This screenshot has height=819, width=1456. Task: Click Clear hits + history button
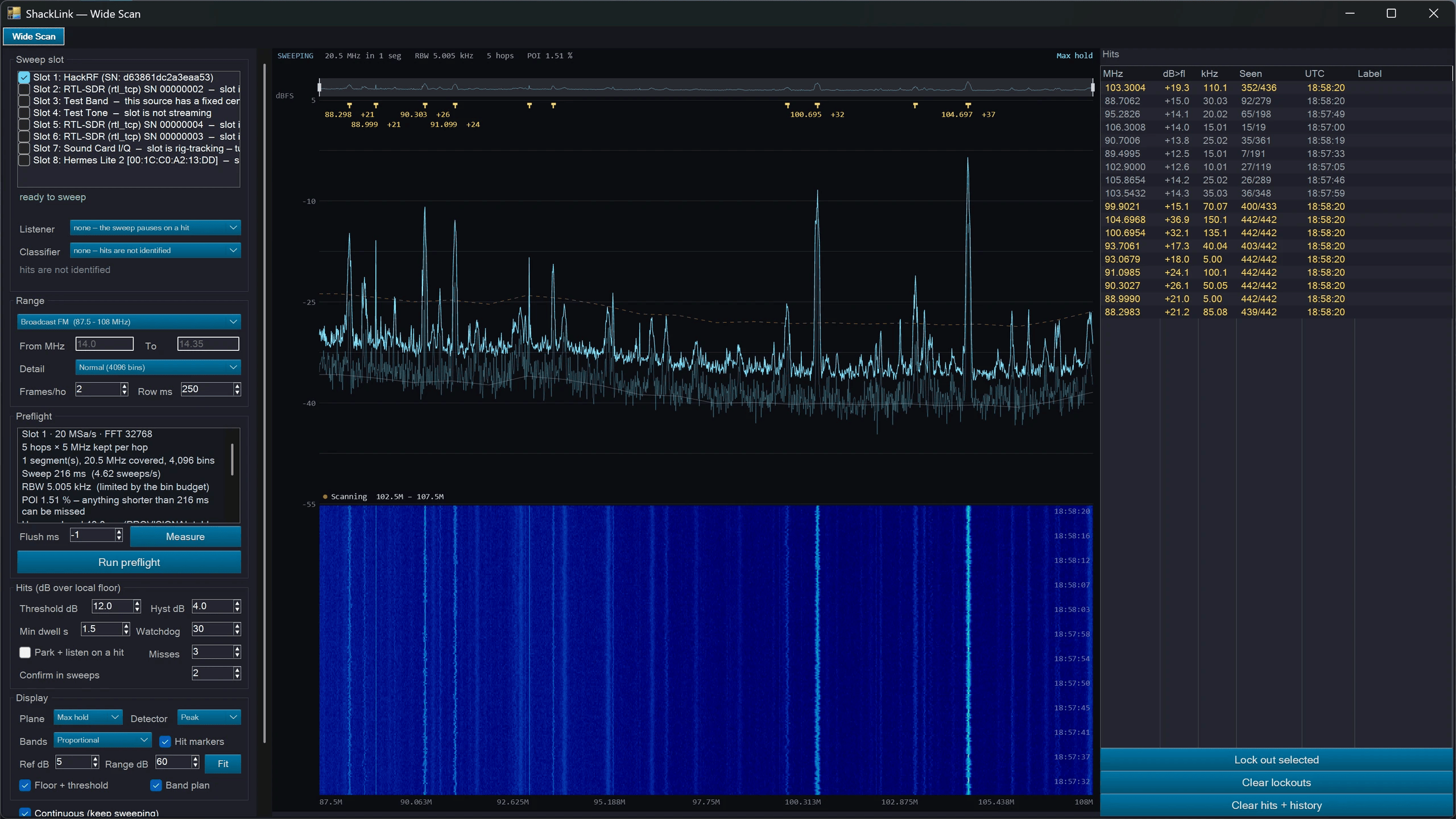(1276, 805)
